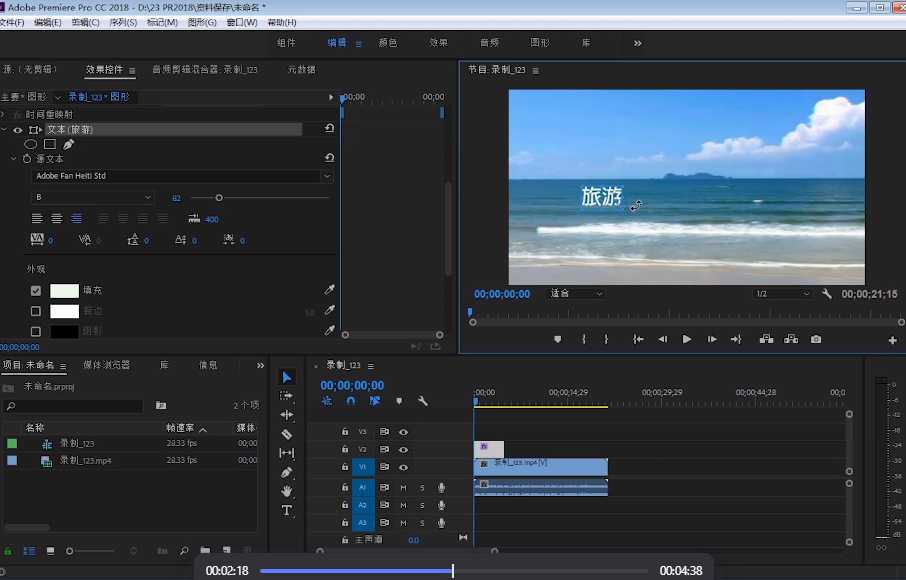Hide the V2 track with eye icon
Screen dimensions: 906x580
click(x=403, y=450)
